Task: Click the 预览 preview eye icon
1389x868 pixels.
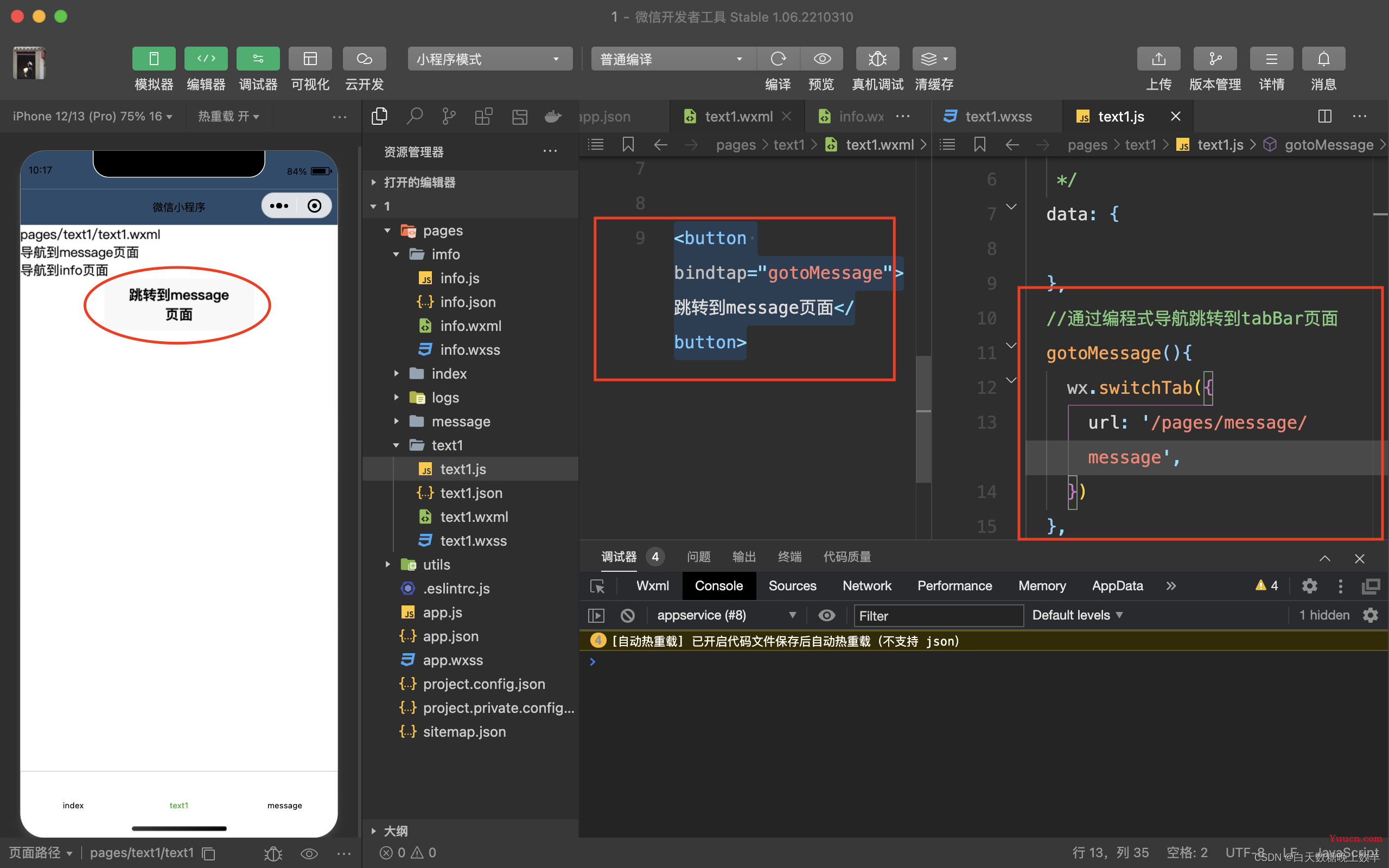Action: click(822, 59)
